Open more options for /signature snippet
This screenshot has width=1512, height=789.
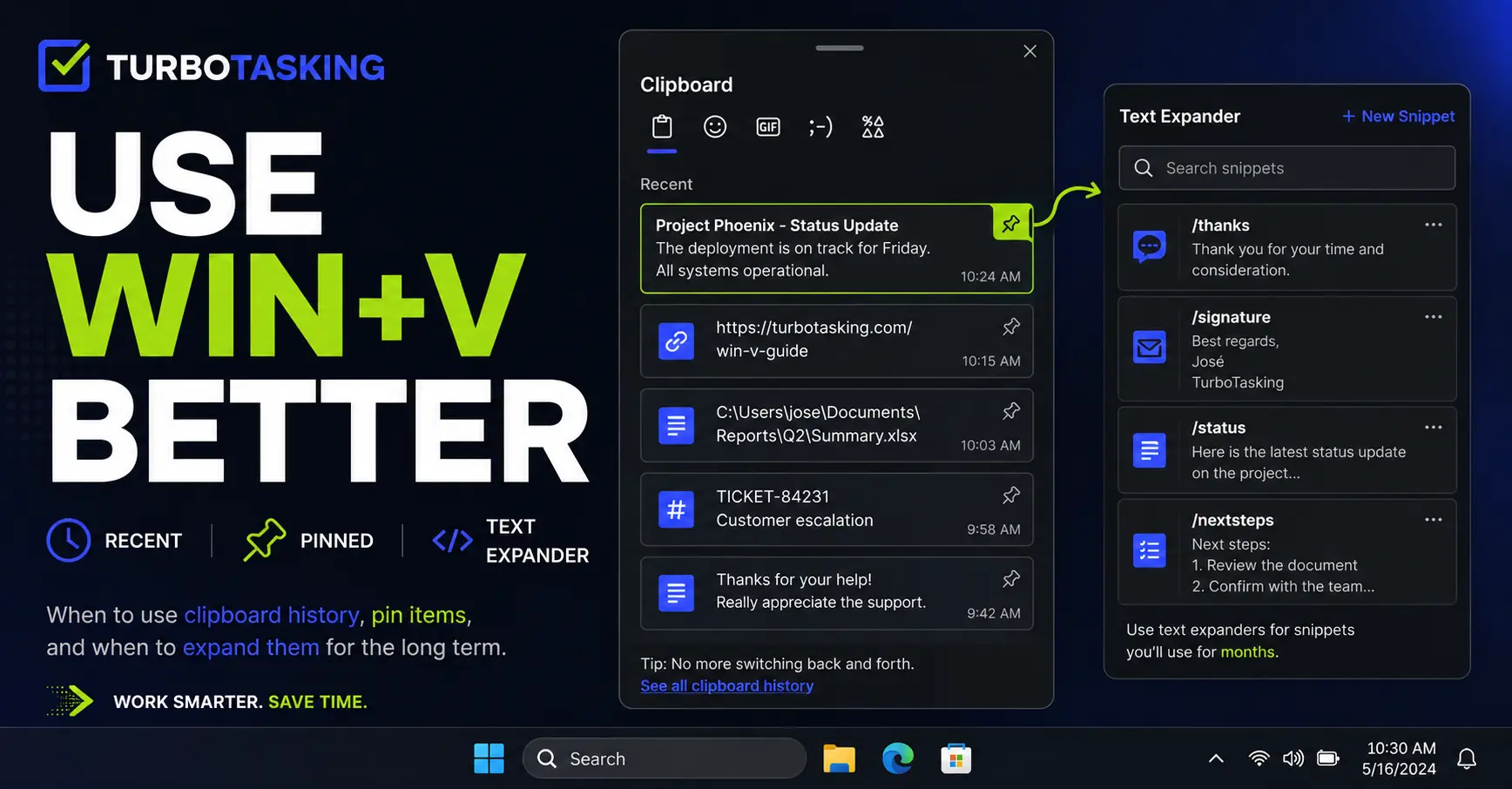click(x=1434, y=317)
